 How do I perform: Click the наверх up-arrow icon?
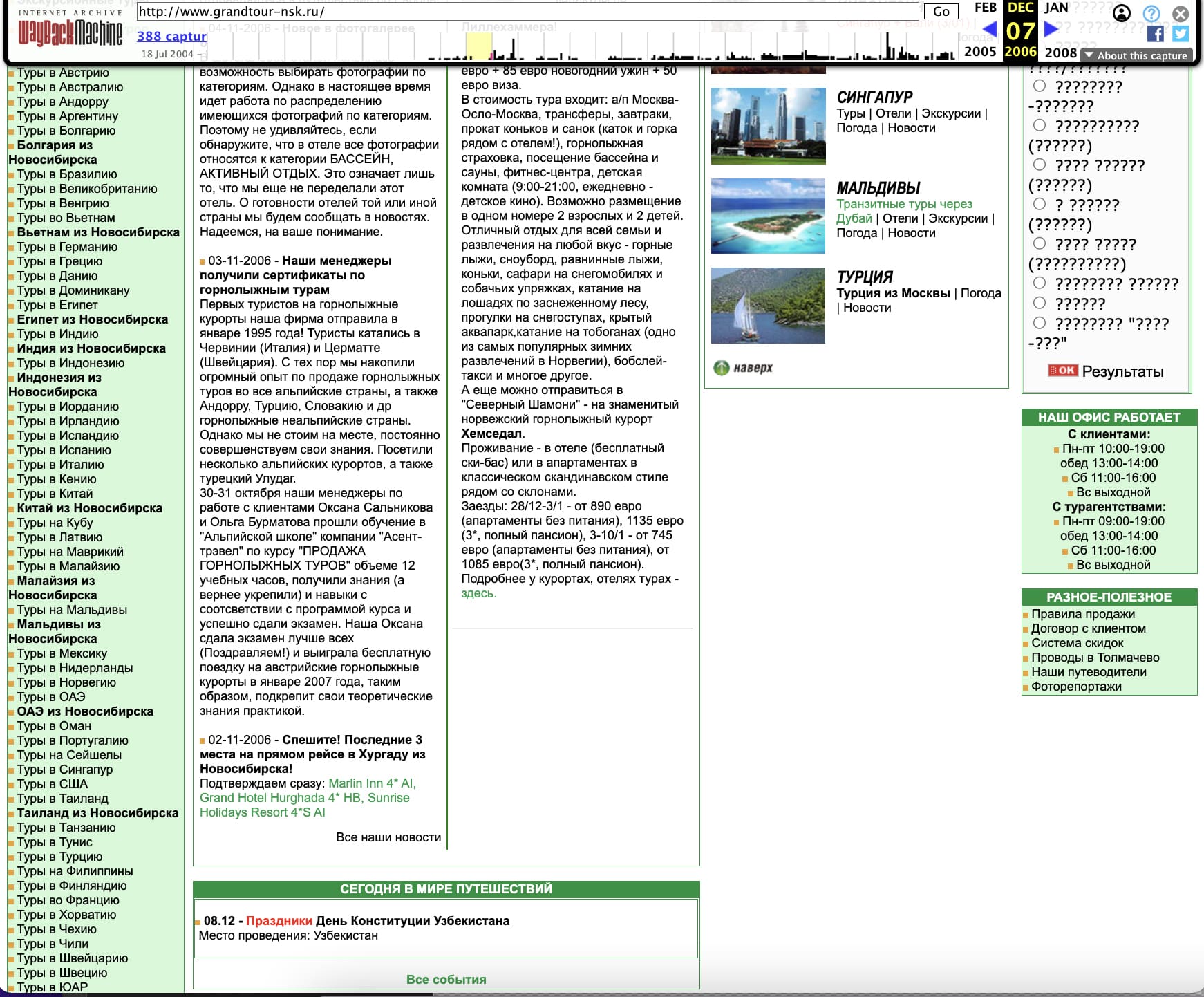point(721,368)
